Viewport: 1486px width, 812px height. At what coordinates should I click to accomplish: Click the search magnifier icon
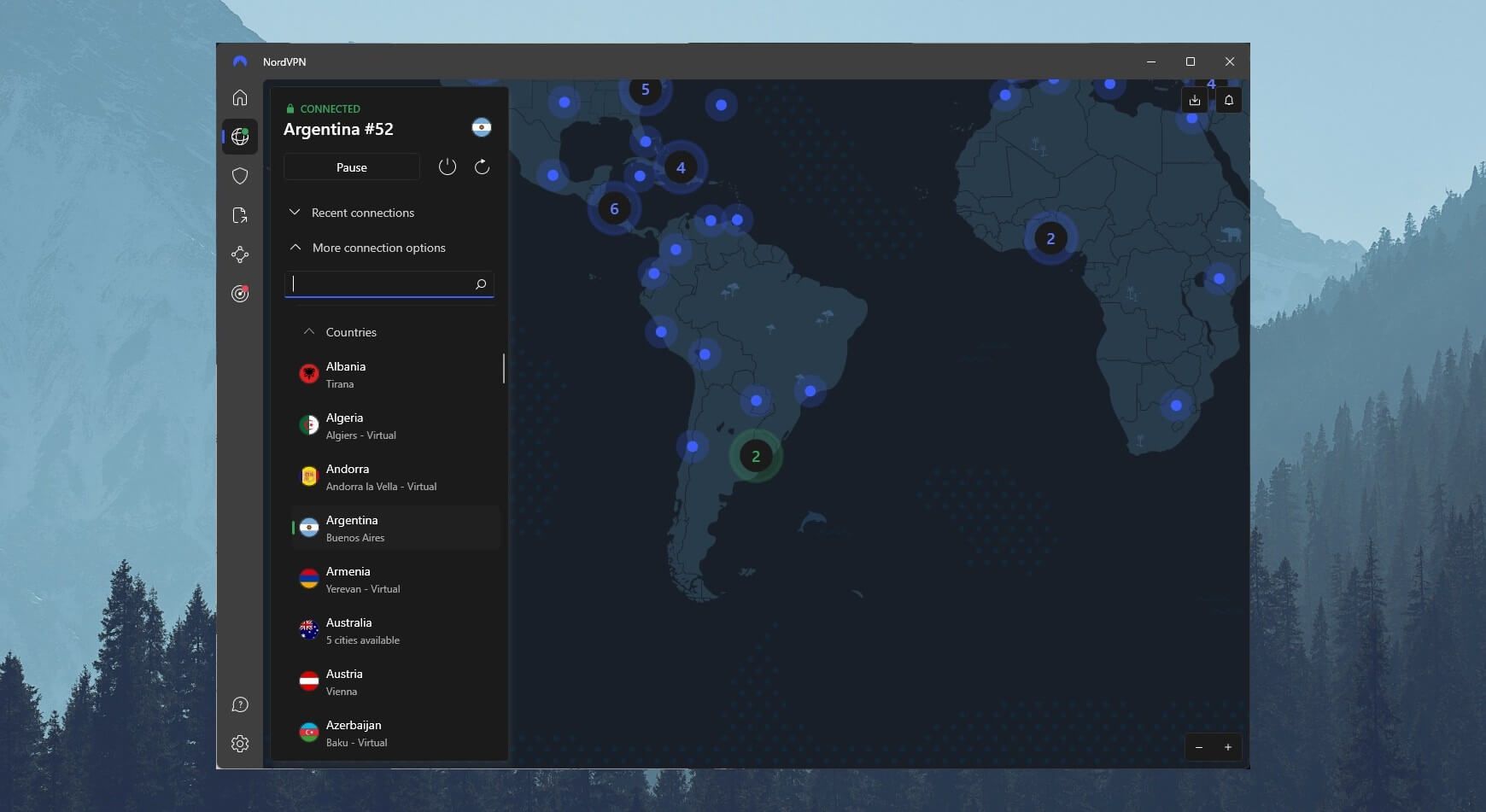481,283
